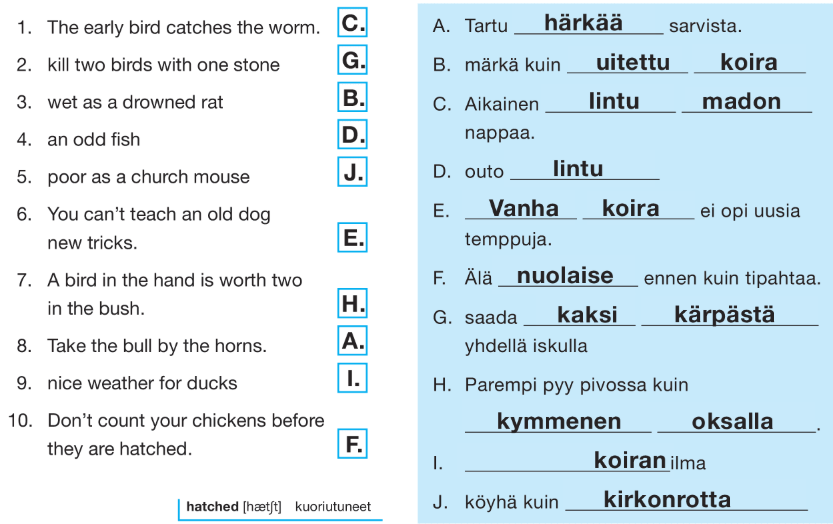The height and width of the screenshot is (524, 833).
Task: Select the kirkonrotta blank in row J
Action: click(x=686, y=500)
